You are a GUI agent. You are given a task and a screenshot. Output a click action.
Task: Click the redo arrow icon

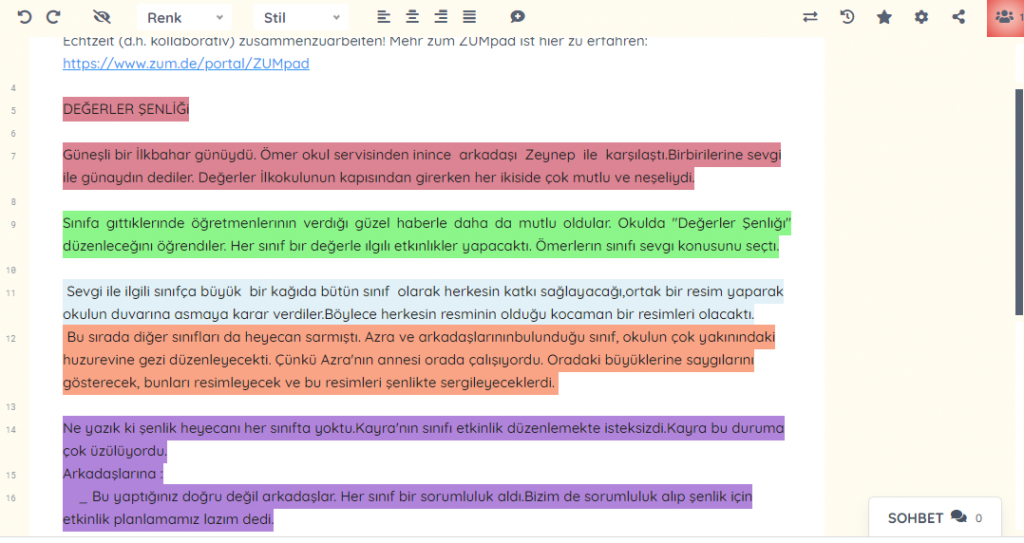click(x=54, y=17)
